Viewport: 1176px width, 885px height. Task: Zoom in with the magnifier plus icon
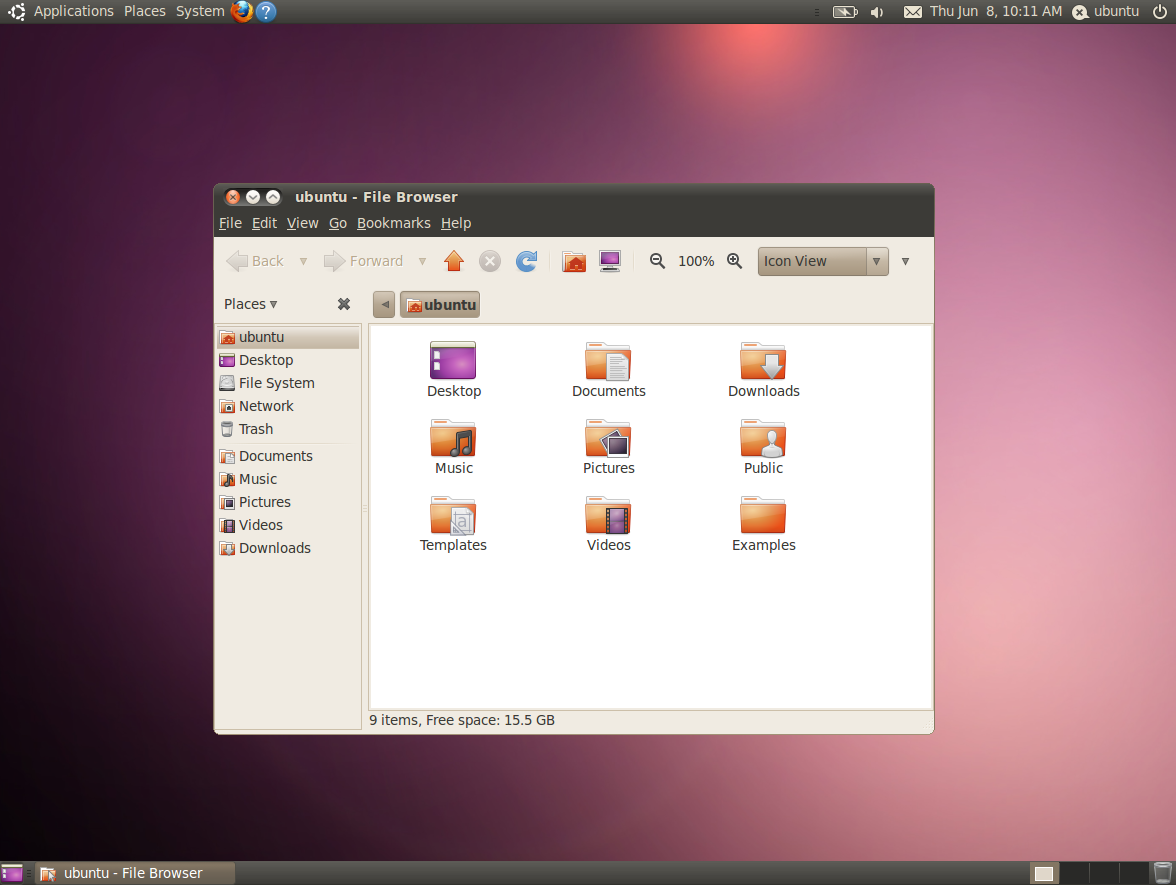tap(734, 261)
